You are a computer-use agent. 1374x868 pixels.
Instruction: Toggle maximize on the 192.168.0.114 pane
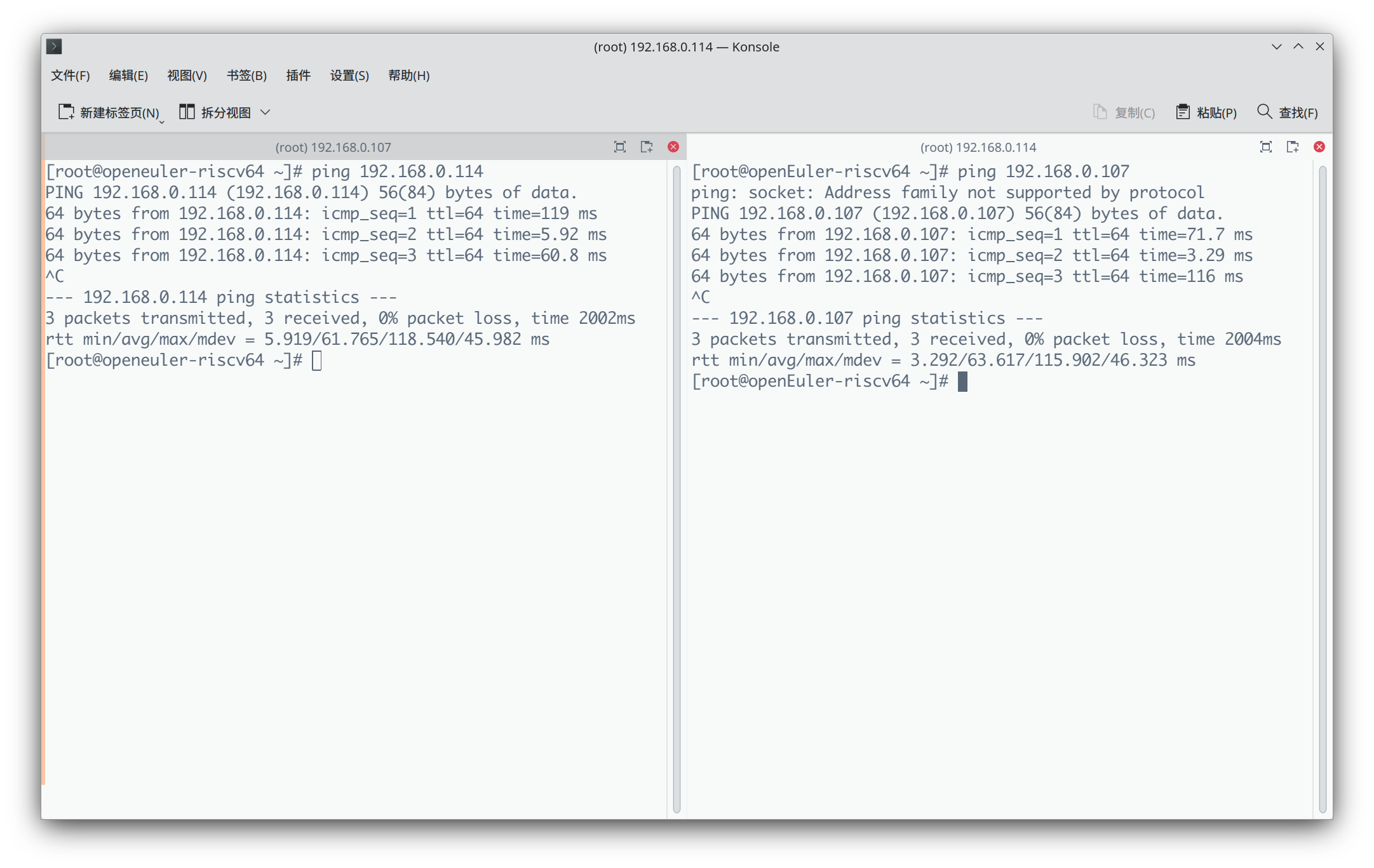pos(1266,147)
